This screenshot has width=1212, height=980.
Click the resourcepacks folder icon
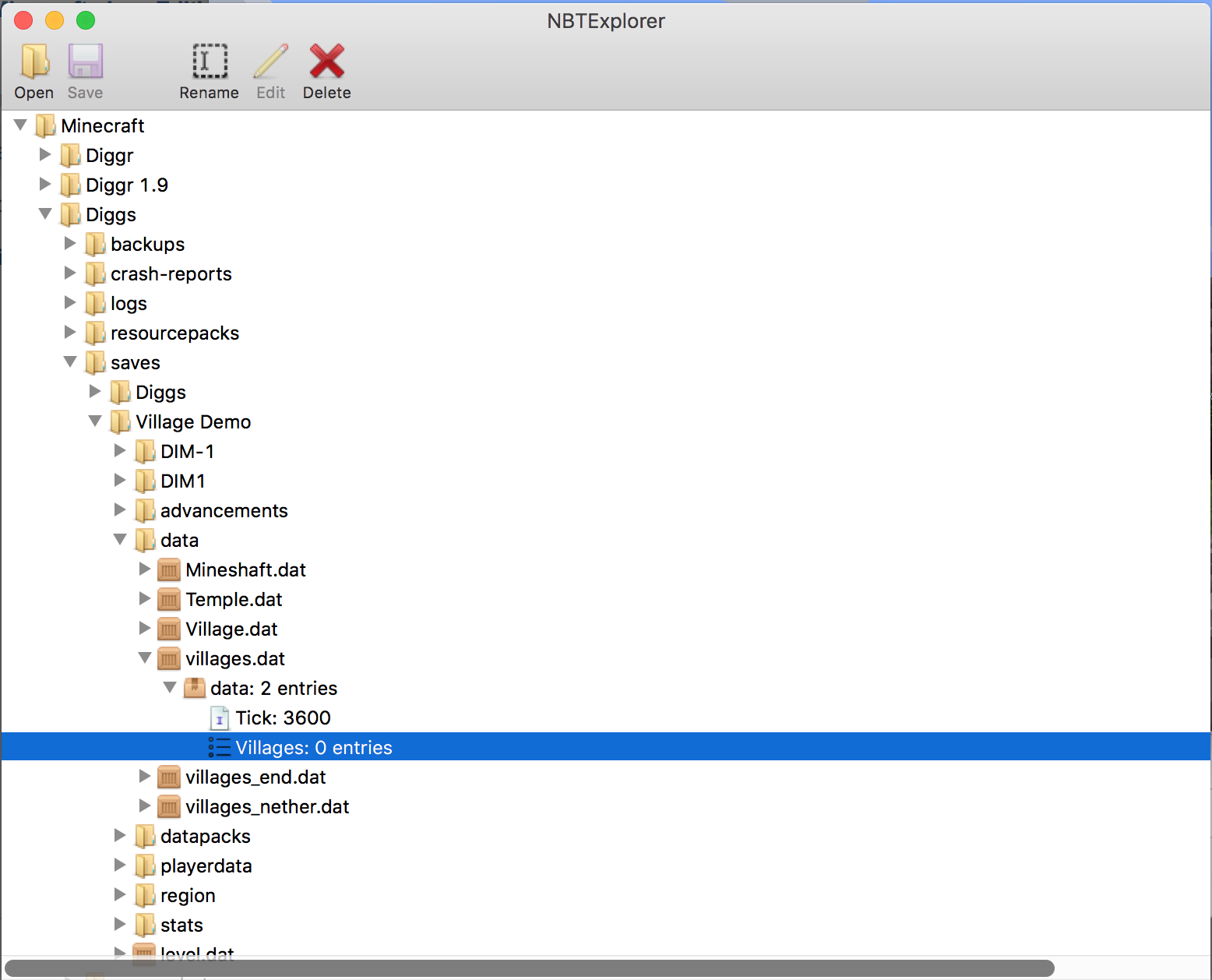[95, 333]
